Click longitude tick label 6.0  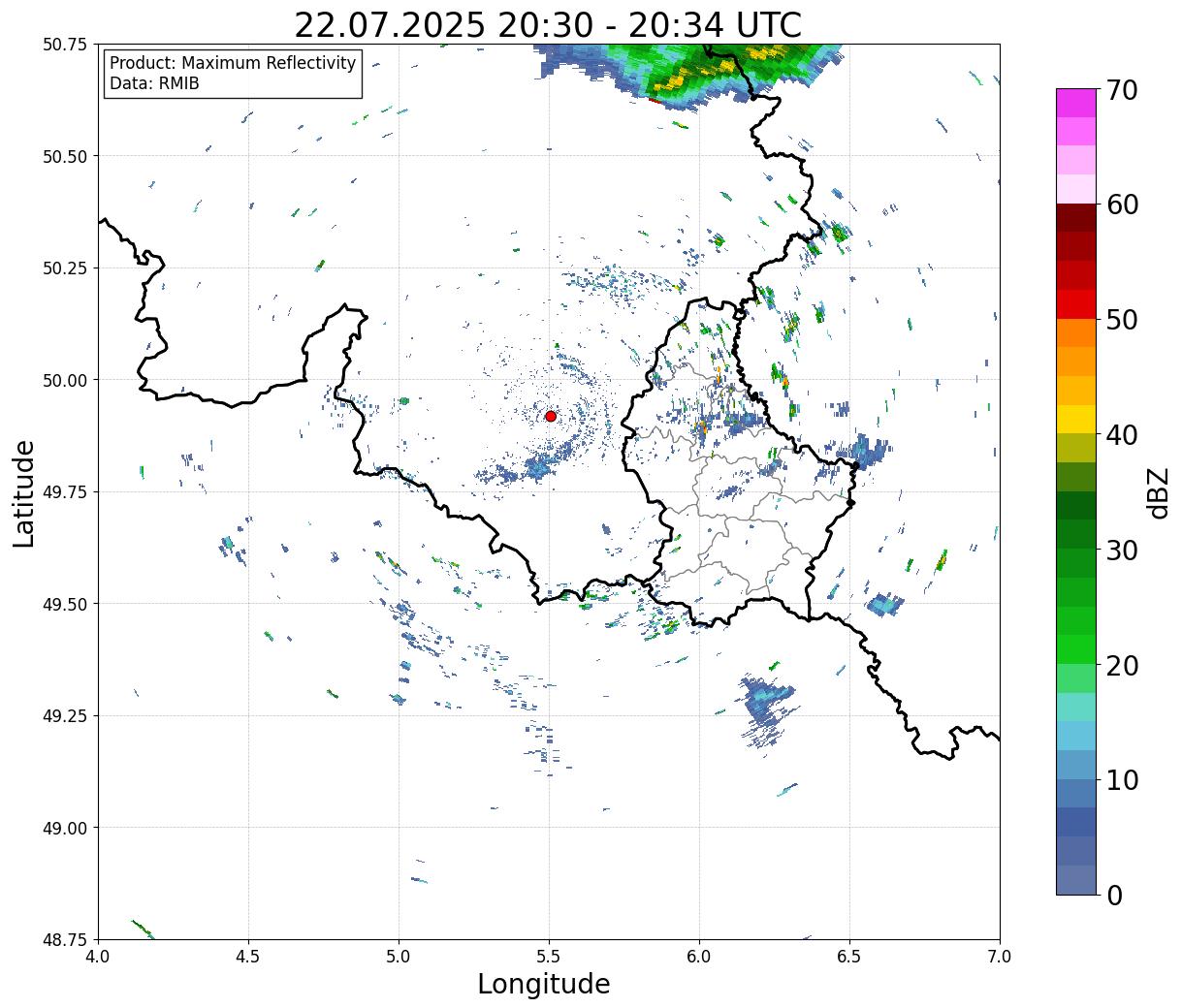(x=699, y=956)
